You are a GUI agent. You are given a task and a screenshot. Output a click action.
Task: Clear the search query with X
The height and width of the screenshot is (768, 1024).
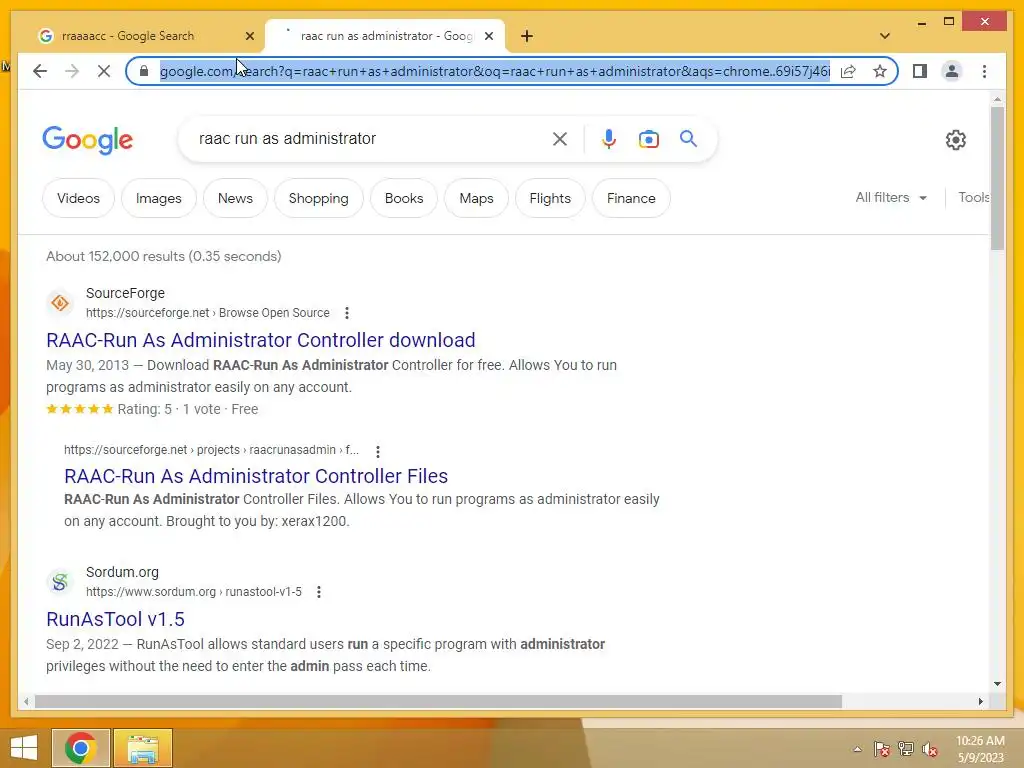coord(560,138)
